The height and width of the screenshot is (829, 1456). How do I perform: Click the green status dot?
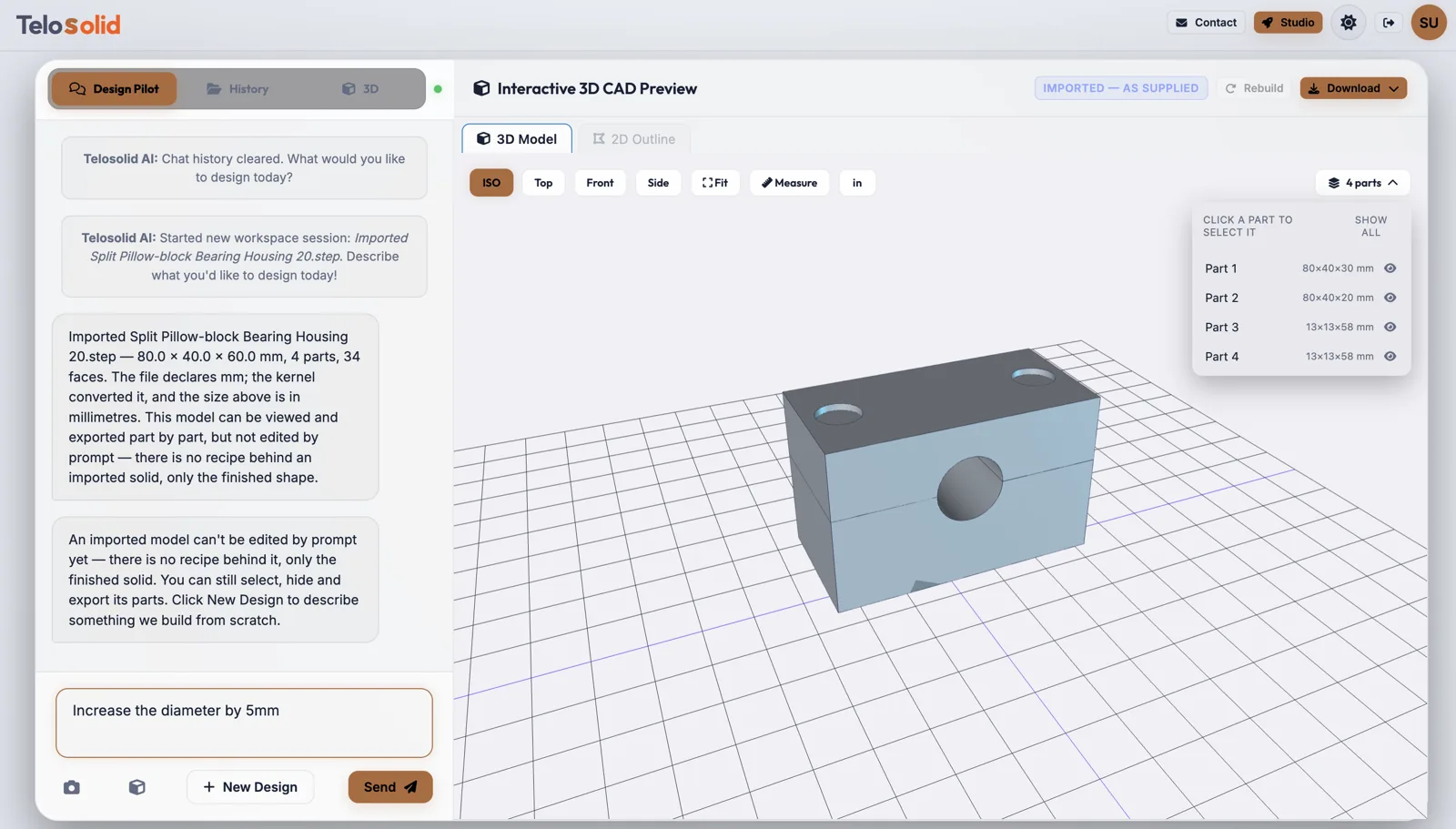438,89
